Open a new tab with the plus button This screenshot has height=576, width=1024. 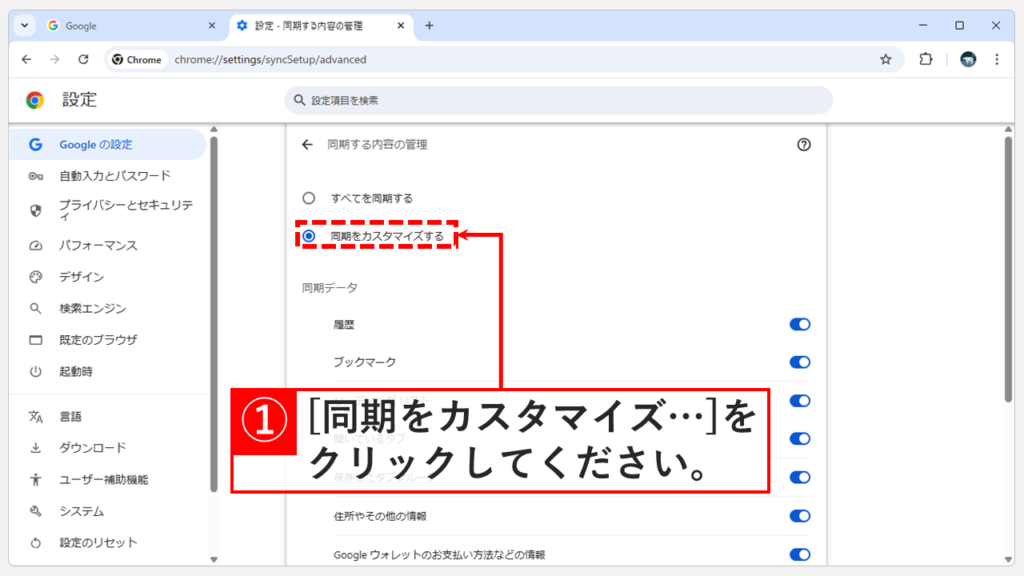tap(429, 26)
